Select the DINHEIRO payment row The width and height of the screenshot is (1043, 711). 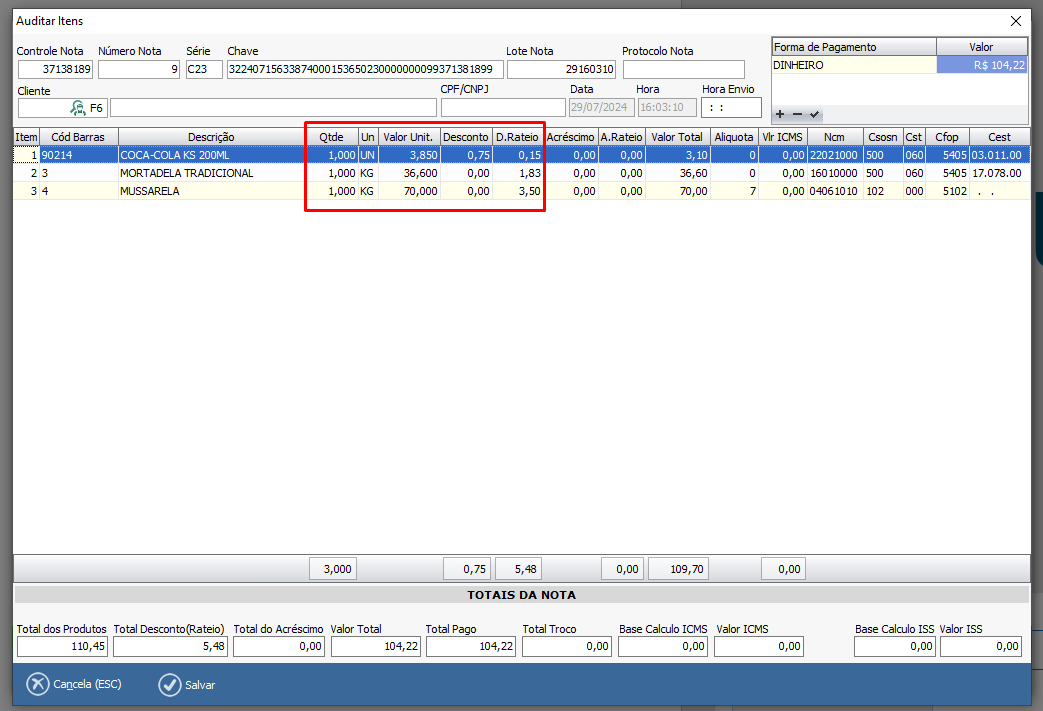(853, 65)
